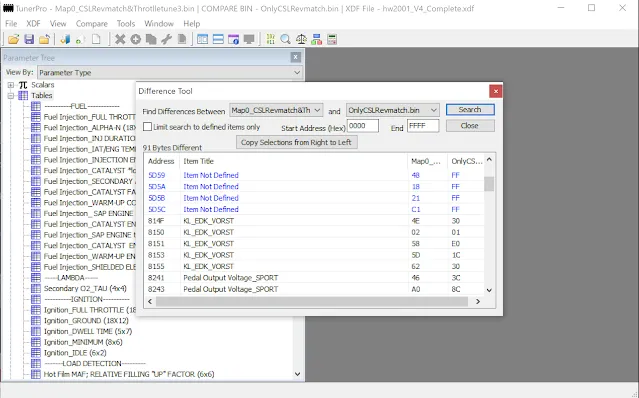Click the duplicate item copy icon

151,39
